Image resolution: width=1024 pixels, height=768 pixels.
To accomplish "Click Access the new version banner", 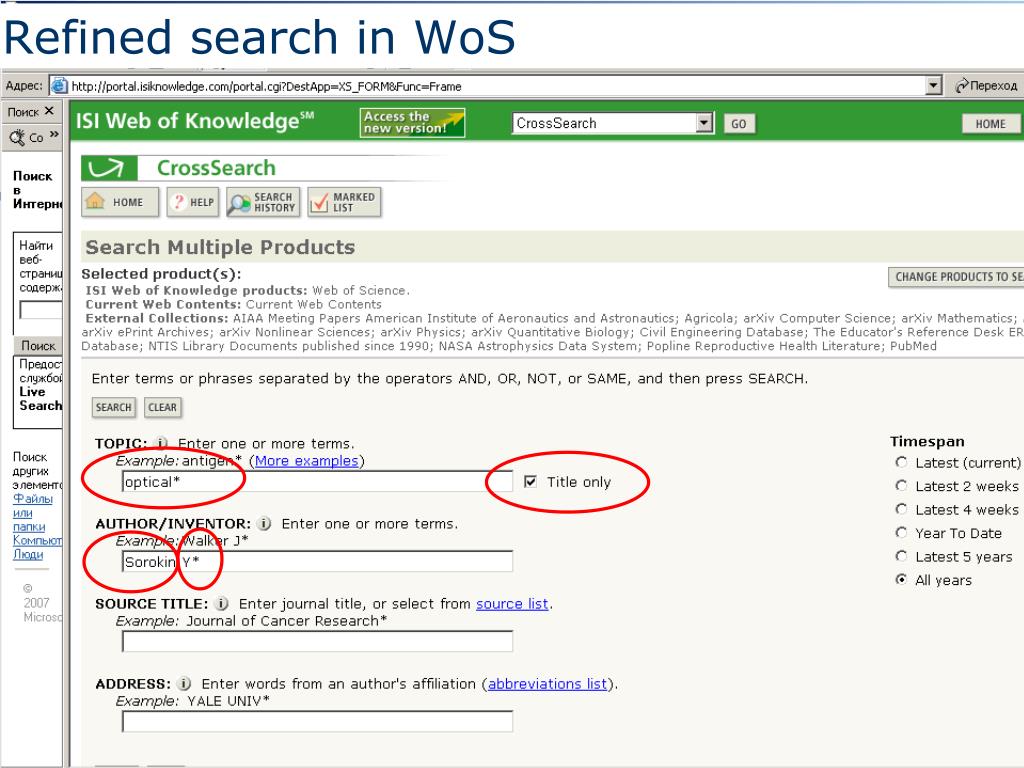I will (x=412, y=122).
